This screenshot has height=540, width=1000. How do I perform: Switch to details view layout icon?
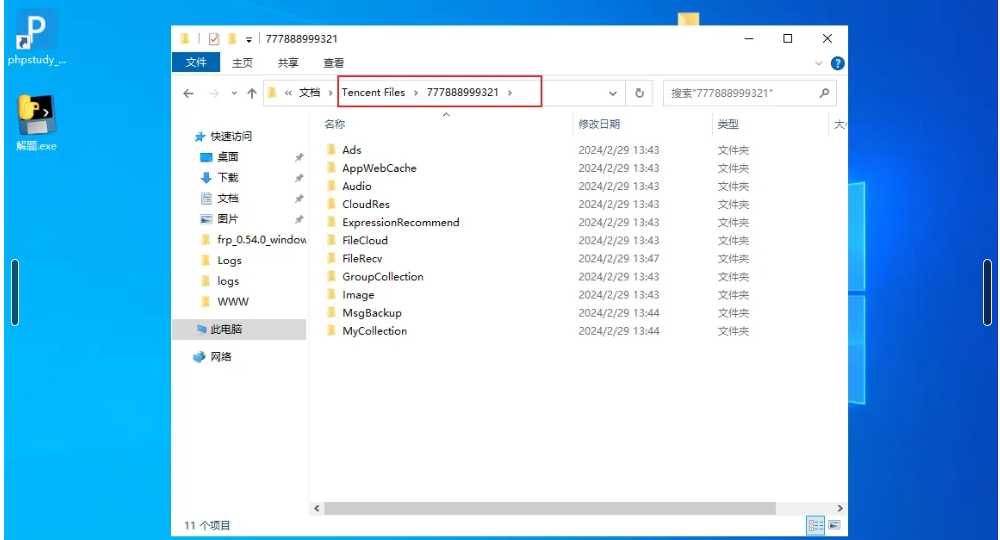pos(816,525)
